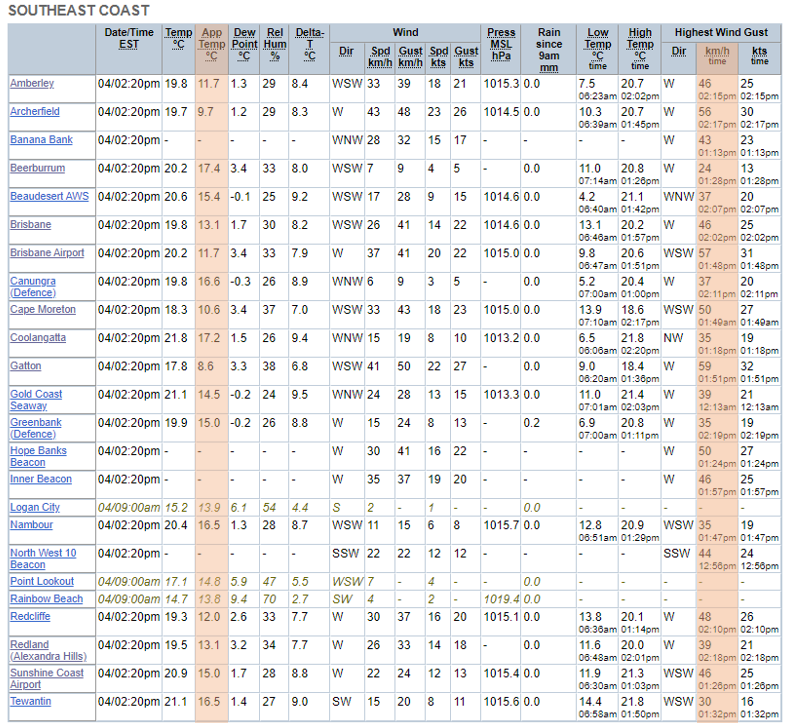Click Brisbane Airport's highest gust 57
This screenshot has height=727, width=788.
click(705, 253)
